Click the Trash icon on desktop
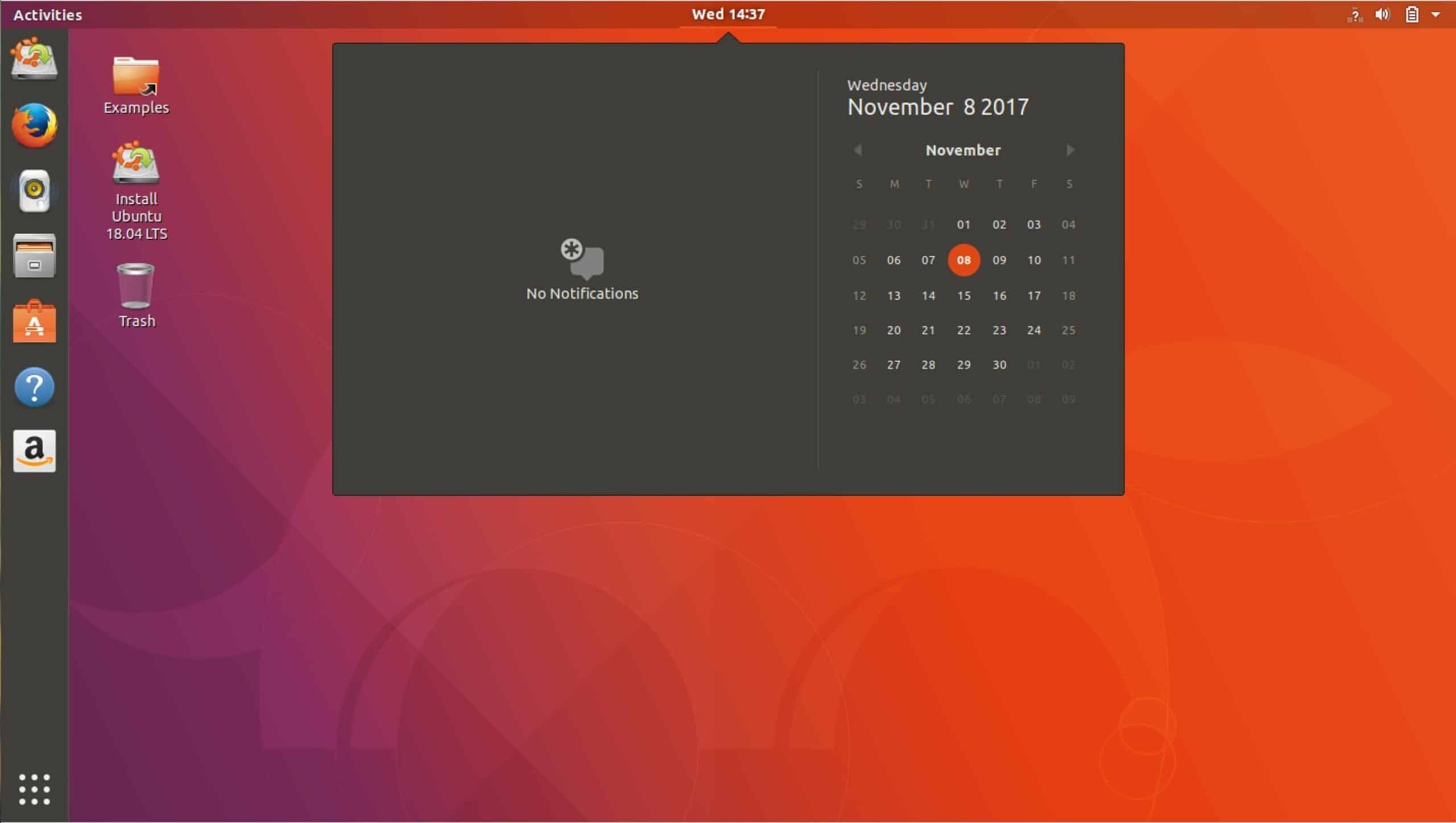 click(x=135, y=290)
